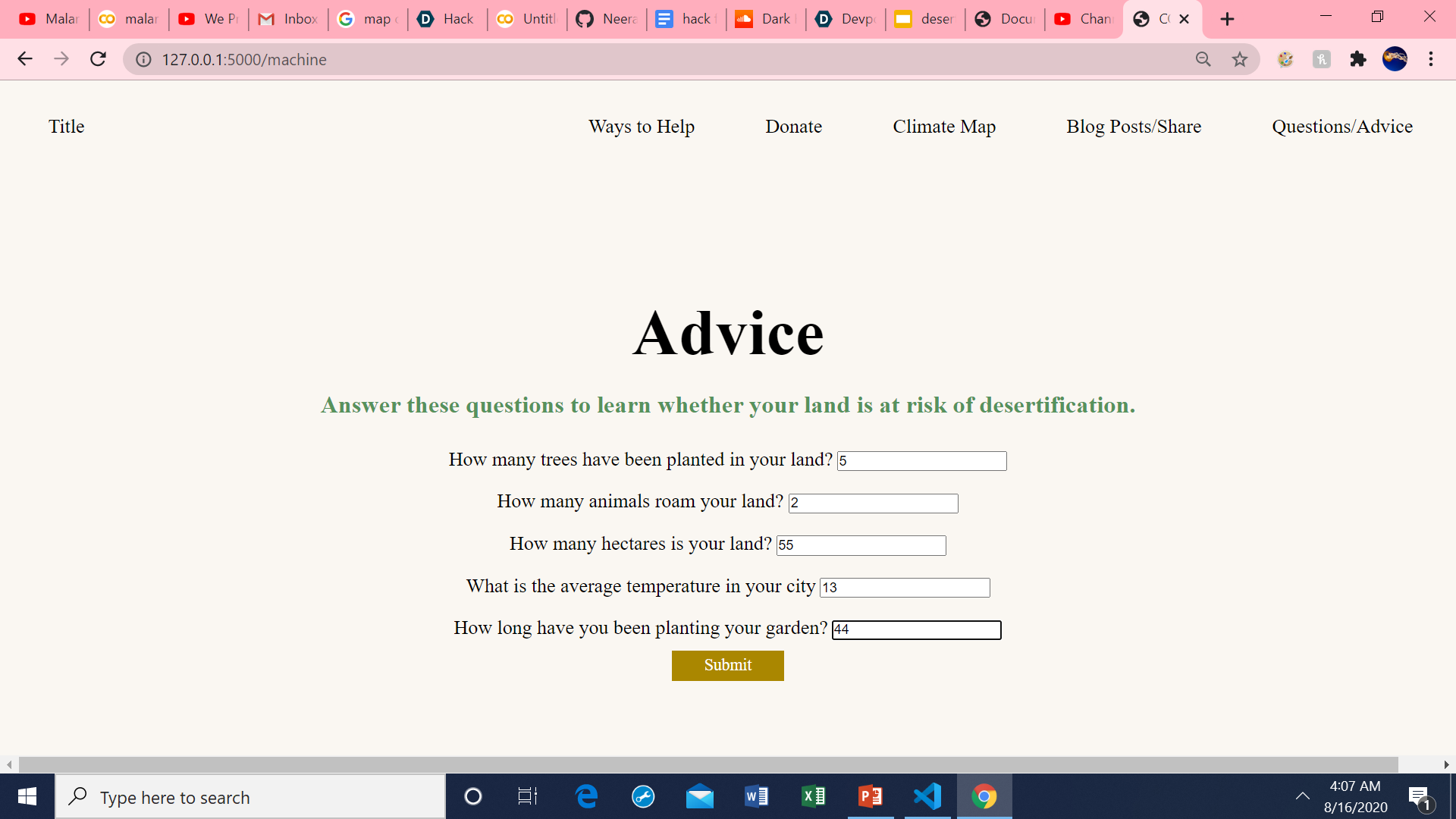
Task: Open Visual Studio Code from taskbar
Action: point(927,796)
